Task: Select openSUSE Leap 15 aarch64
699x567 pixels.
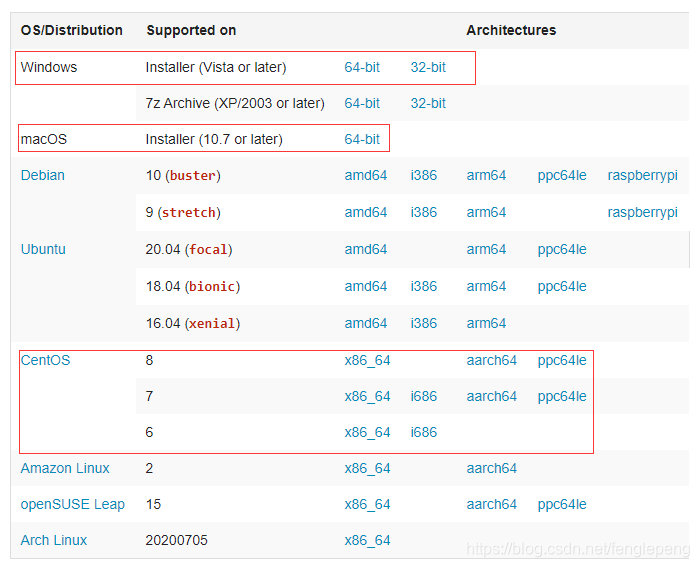Action: (x=491, y=505)
